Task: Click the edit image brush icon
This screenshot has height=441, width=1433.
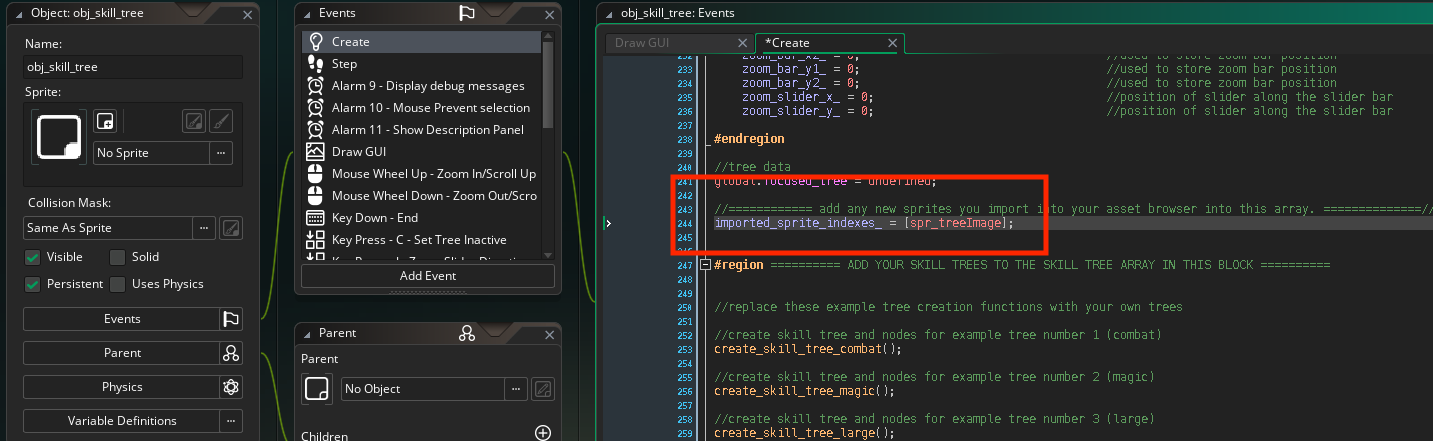Action: coord(222,122)
